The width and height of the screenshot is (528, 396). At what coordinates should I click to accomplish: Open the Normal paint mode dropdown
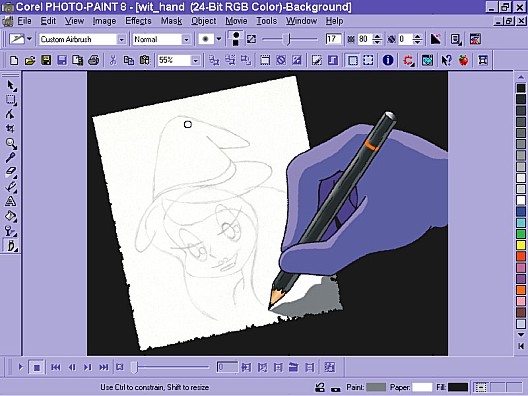pyautogui.click(x=186, y=40)
